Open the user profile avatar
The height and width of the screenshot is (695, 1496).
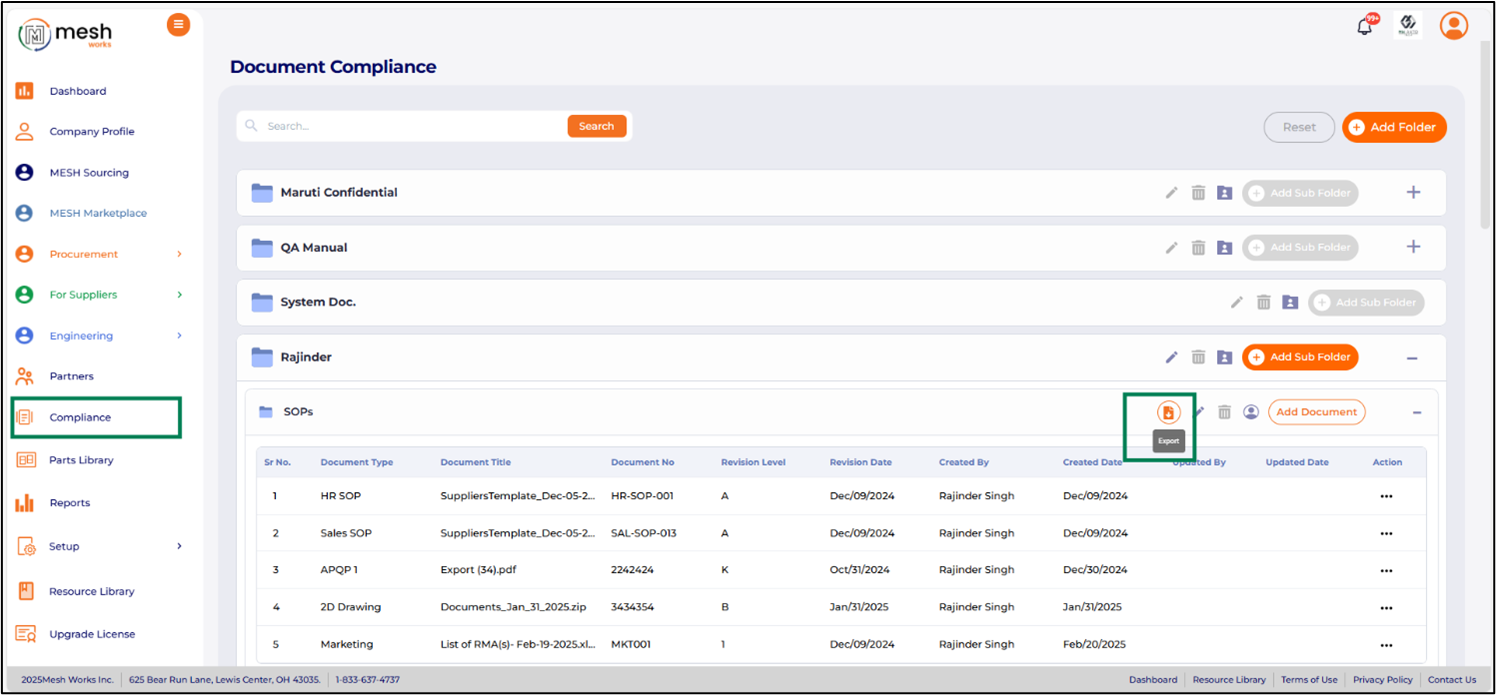1453,26
